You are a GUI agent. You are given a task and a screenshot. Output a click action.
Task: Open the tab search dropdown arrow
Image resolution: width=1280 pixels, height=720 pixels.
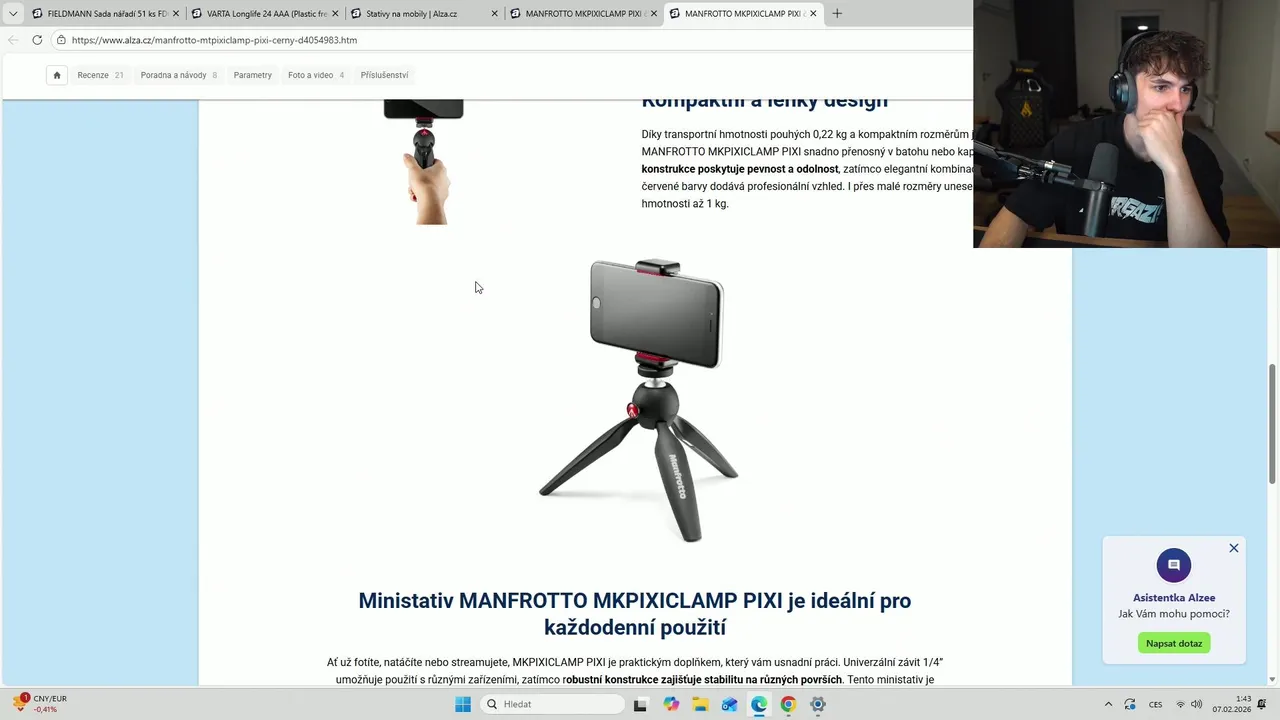pos(13,13)
